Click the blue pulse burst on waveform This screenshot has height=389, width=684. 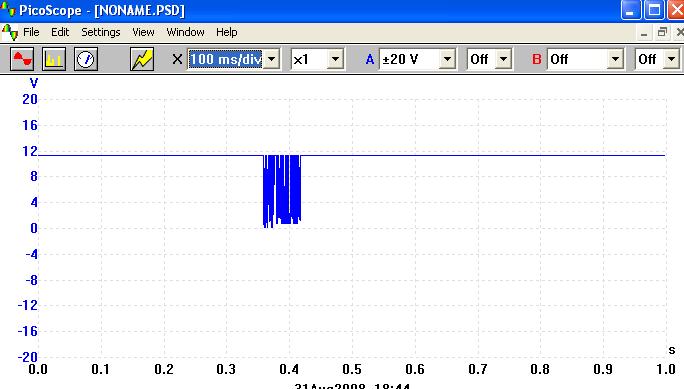[x=282, y=191]
